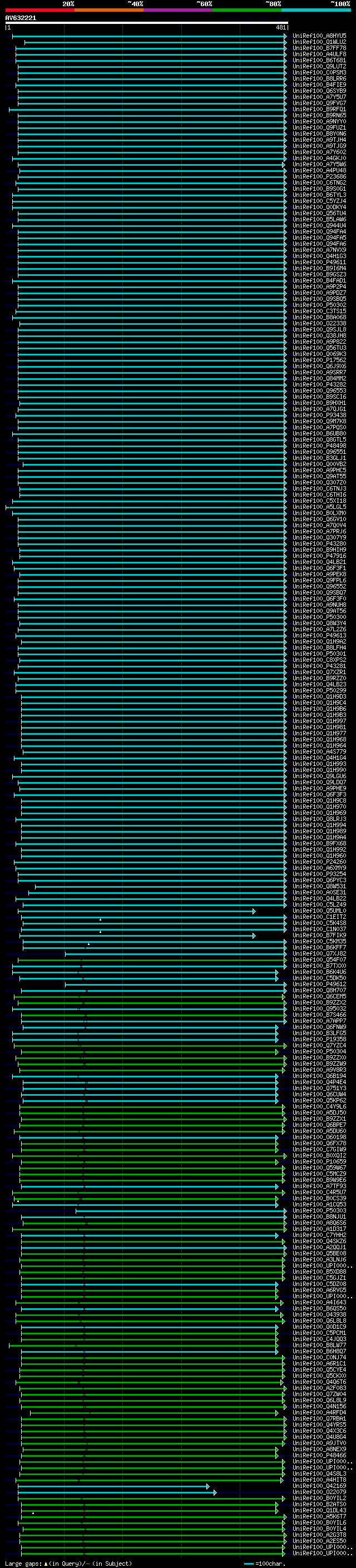
Task: Select the UniRef100_Q9FVG7 label
Action: click(319, 103)
